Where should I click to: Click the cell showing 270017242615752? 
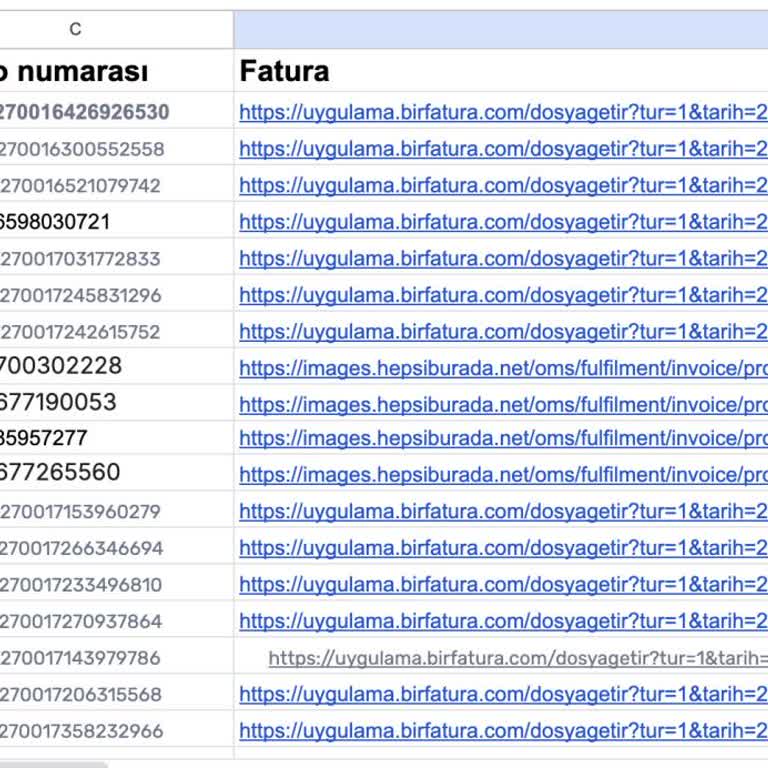click(80, 331)
